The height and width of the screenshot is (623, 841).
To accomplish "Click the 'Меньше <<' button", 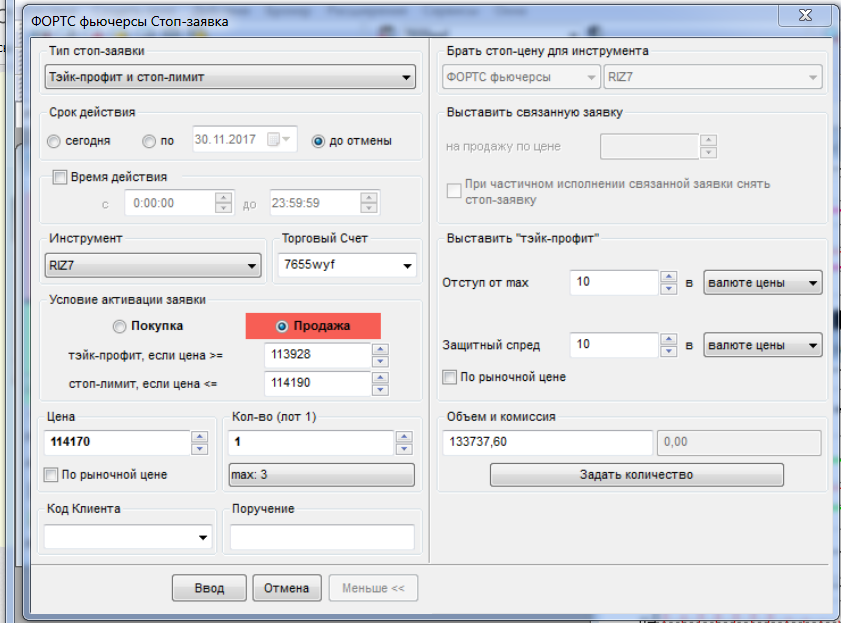I will click(373, 588).
